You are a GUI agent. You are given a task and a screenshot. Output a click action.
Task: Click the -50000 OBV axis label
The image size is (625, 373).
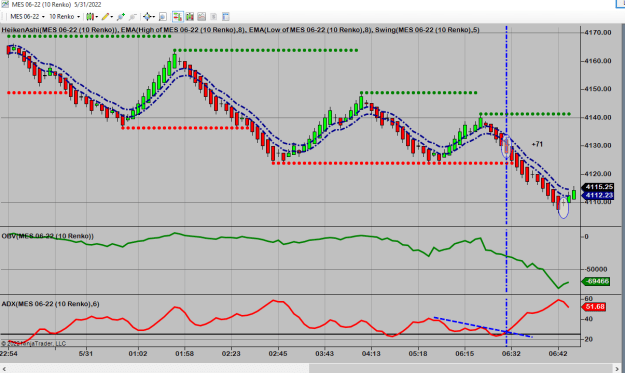coord(596,269)
